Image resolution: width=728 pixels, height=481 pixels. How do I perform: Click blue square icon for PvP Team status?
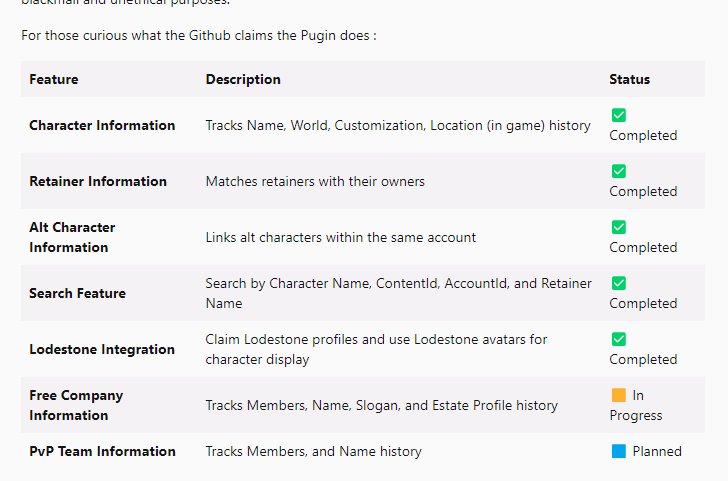pos(619,451)
